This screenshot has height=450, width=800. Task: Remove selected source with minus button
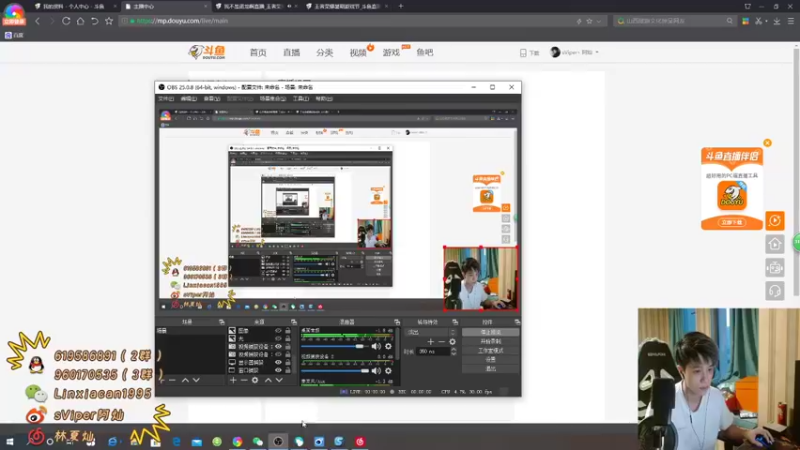click(x=244, y=380)
